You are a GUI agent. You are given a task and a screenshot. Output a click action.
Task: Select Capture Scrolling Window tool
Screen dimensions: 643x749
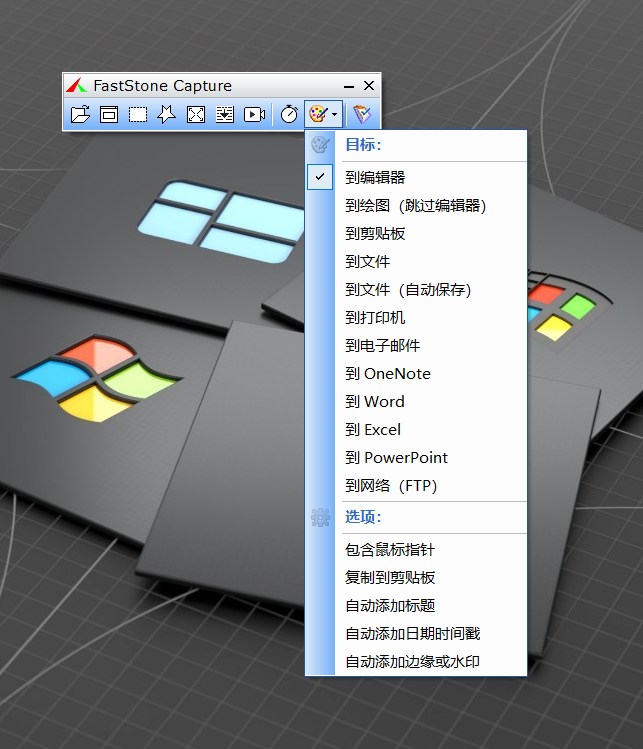pyautogui.click(x=225, y=115)
